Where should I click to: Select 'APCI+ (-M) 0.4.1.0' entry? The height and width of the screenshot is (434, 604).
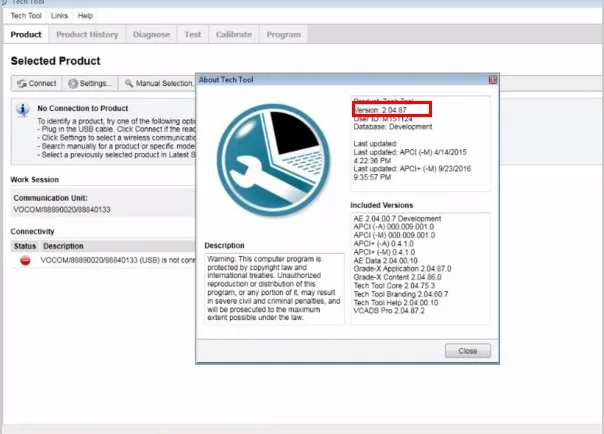384,252
